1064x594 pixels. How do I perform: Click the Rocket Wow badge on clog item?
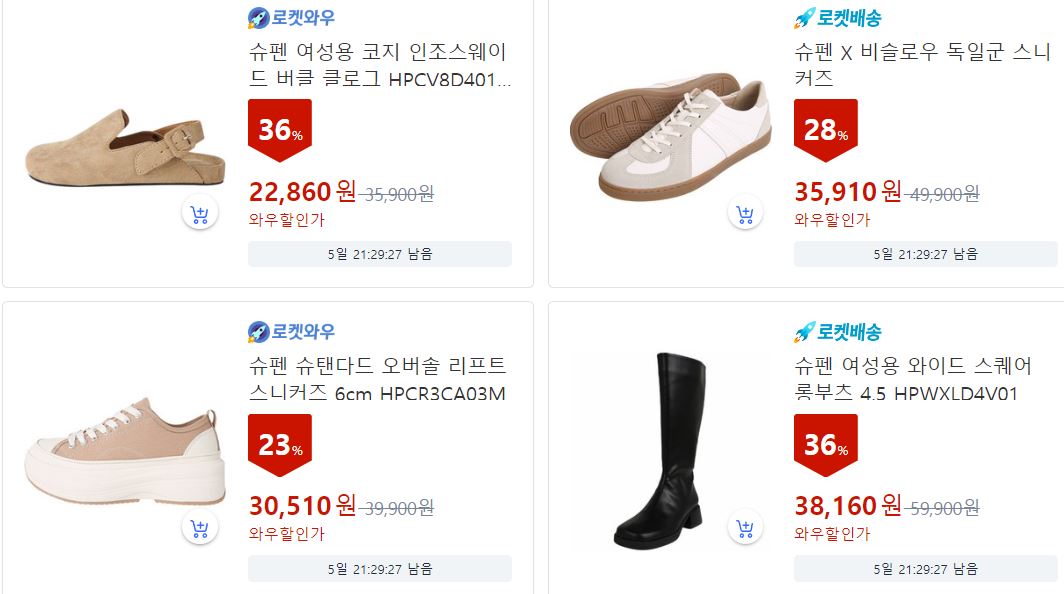[291, 18]
